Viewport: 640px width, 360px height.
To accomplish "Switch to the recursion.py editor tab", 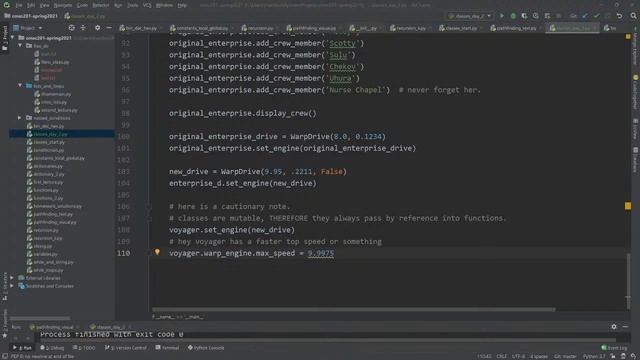I will [x=260, y=28].
